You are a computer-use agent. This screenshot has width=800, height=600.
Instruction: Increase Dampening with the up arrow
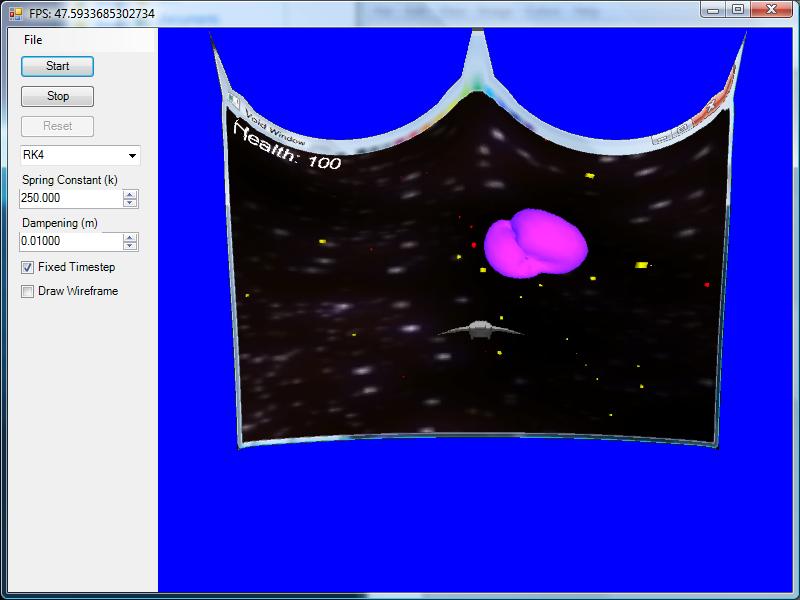[130, 237]
